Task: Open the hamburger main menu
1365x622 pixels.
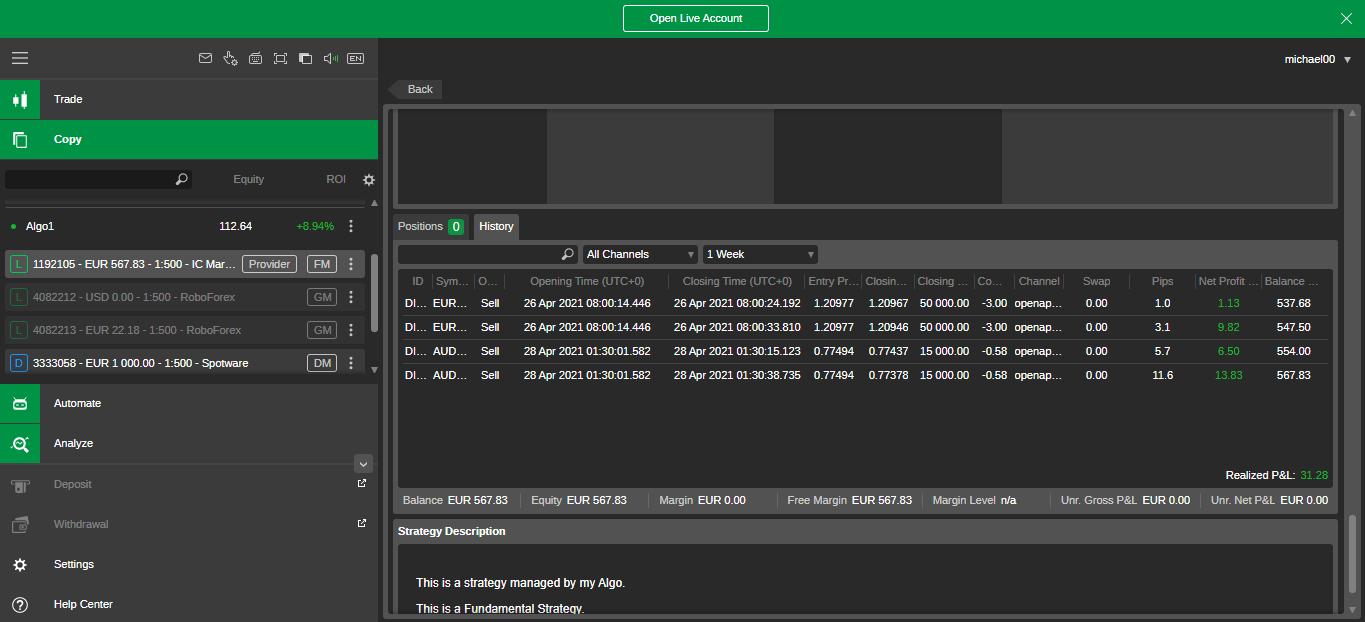Action: (x=20, y=58)
